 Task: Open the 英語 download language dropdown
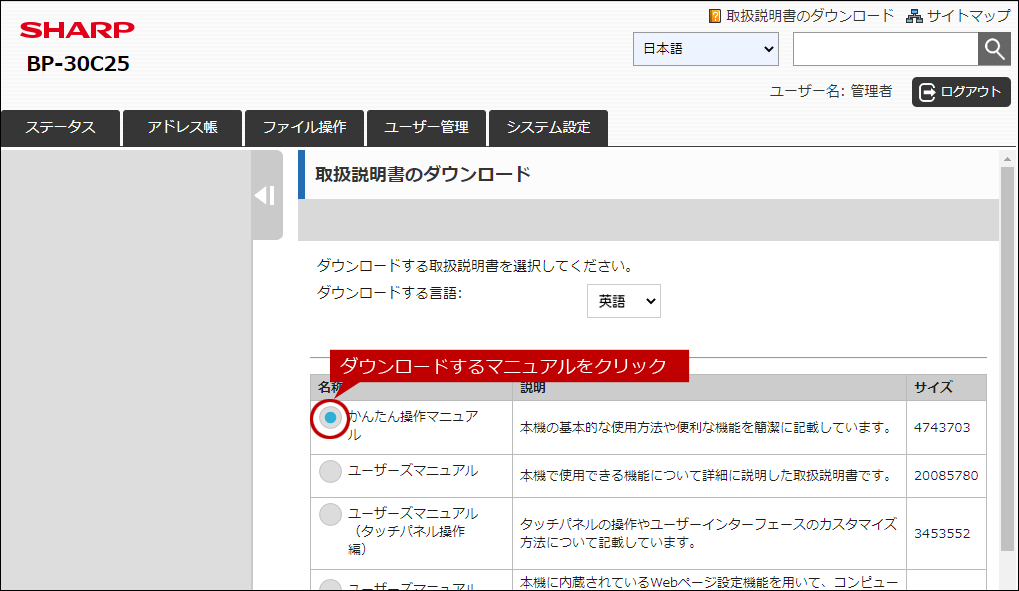click(624, 301)
